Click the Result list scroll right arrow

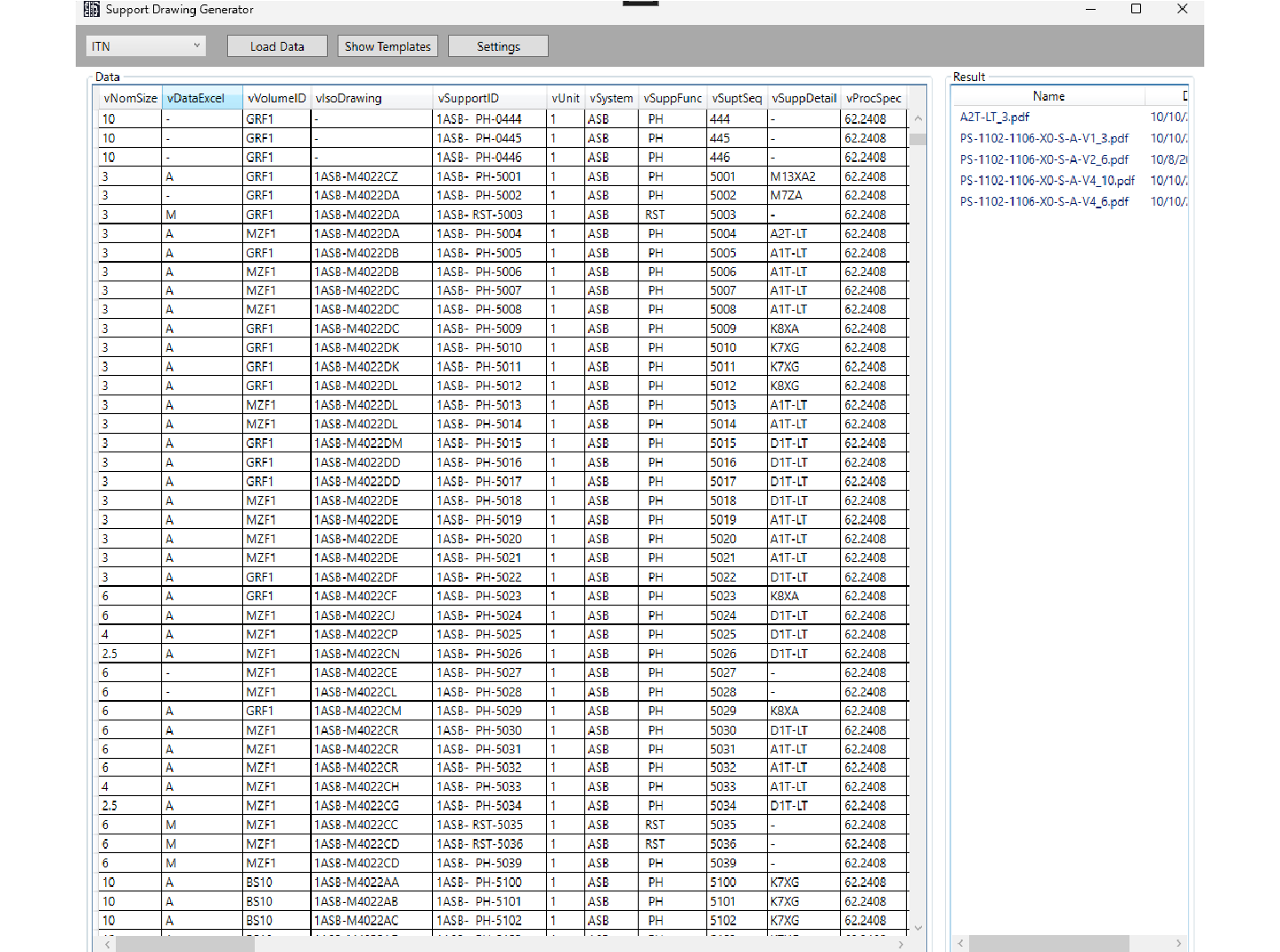pyautogui.click(x=1178, y=943)
